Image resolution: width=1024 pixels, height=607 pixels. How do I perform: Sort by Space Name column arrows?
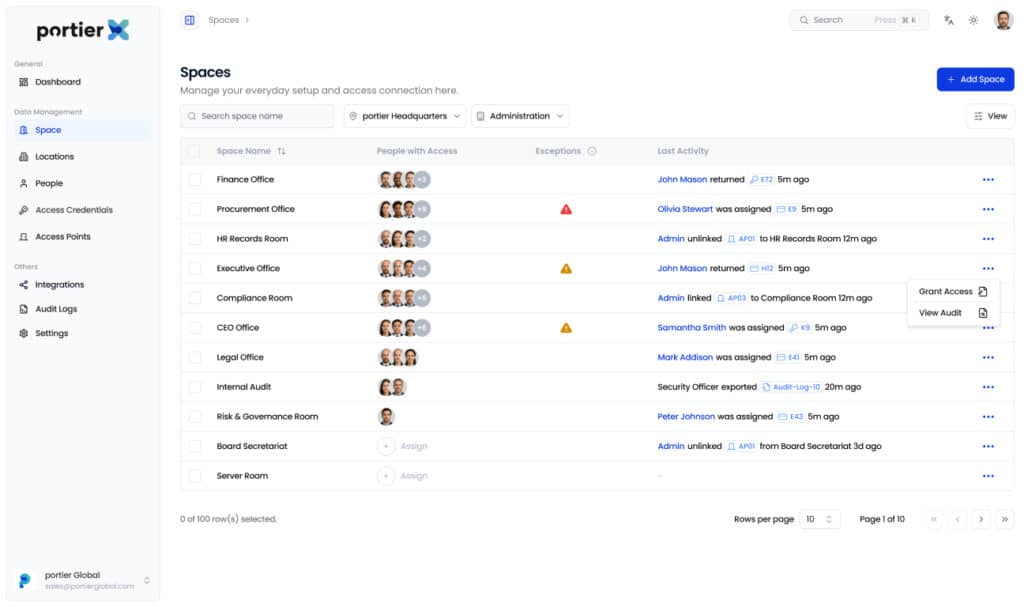(281, 151)
